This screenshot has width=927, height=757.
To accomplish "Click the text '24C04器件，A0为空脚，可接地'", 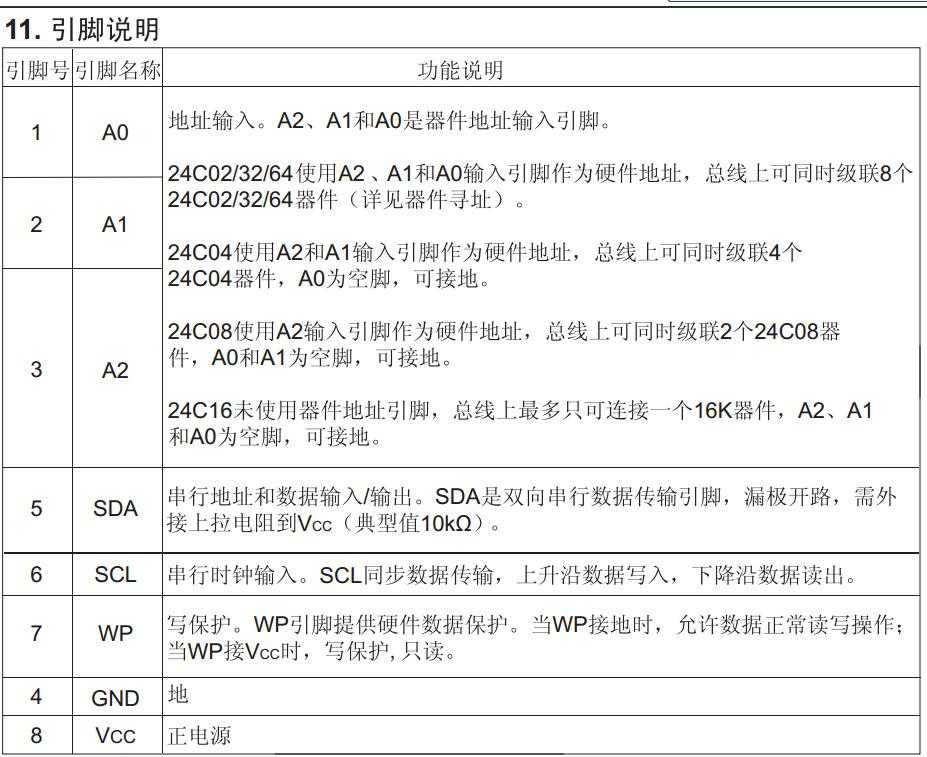I will 330,279.
